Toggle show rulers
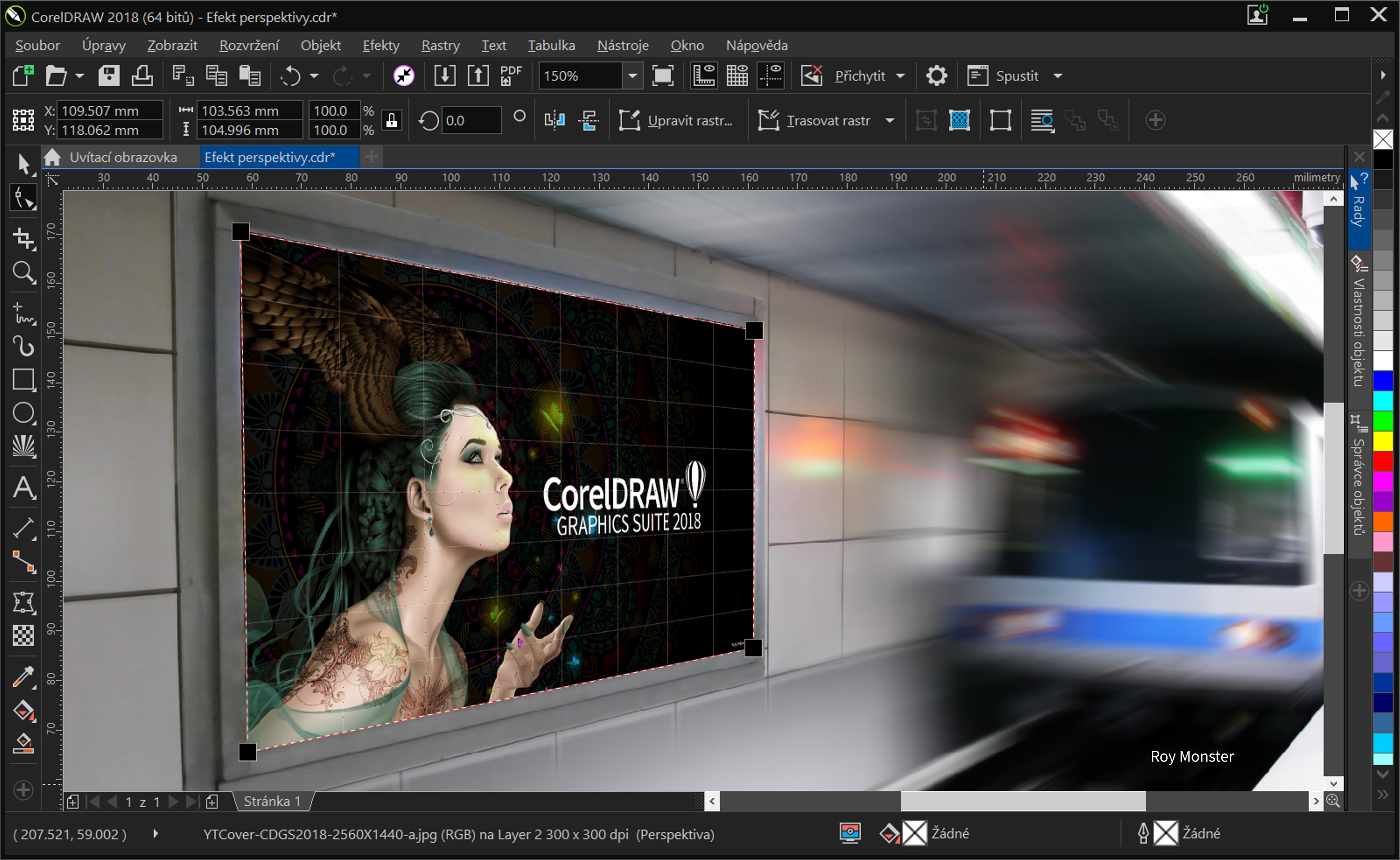Screen dimensions: 1400x860 click(704, 76)
